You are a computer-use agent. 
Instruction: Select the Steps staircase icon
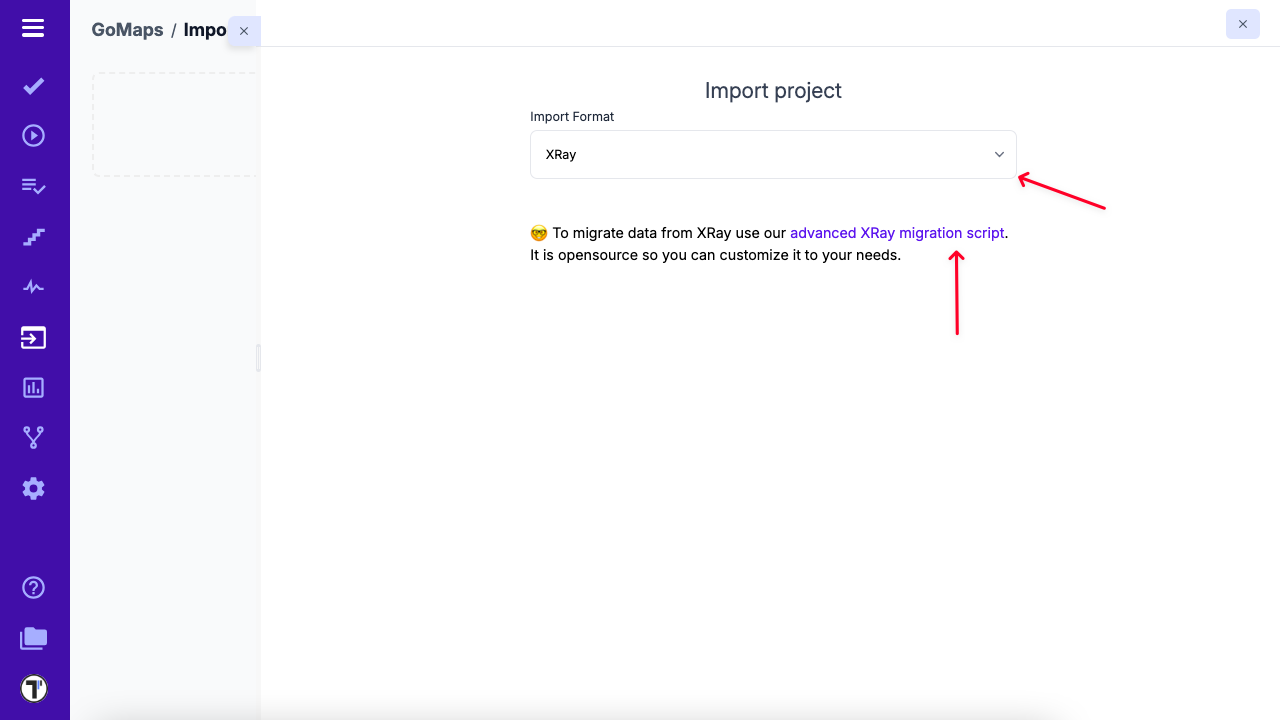tap(33, 237)
